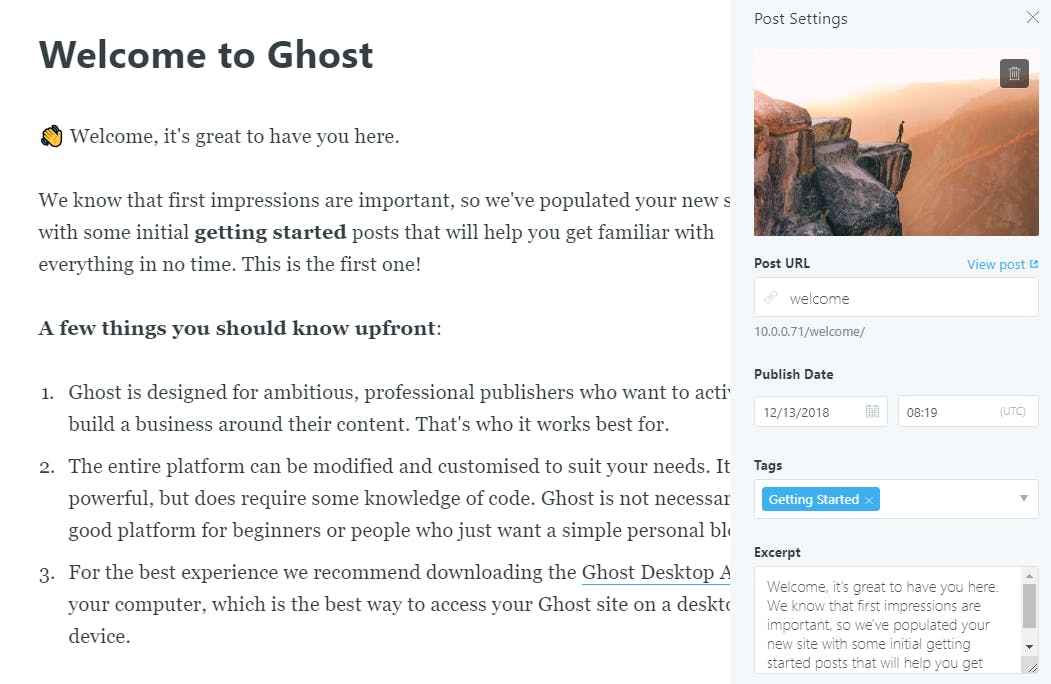This screenshot has width=1051, height=684.
Task: Delete the post feature image with trash icon
Action: 1014,73
